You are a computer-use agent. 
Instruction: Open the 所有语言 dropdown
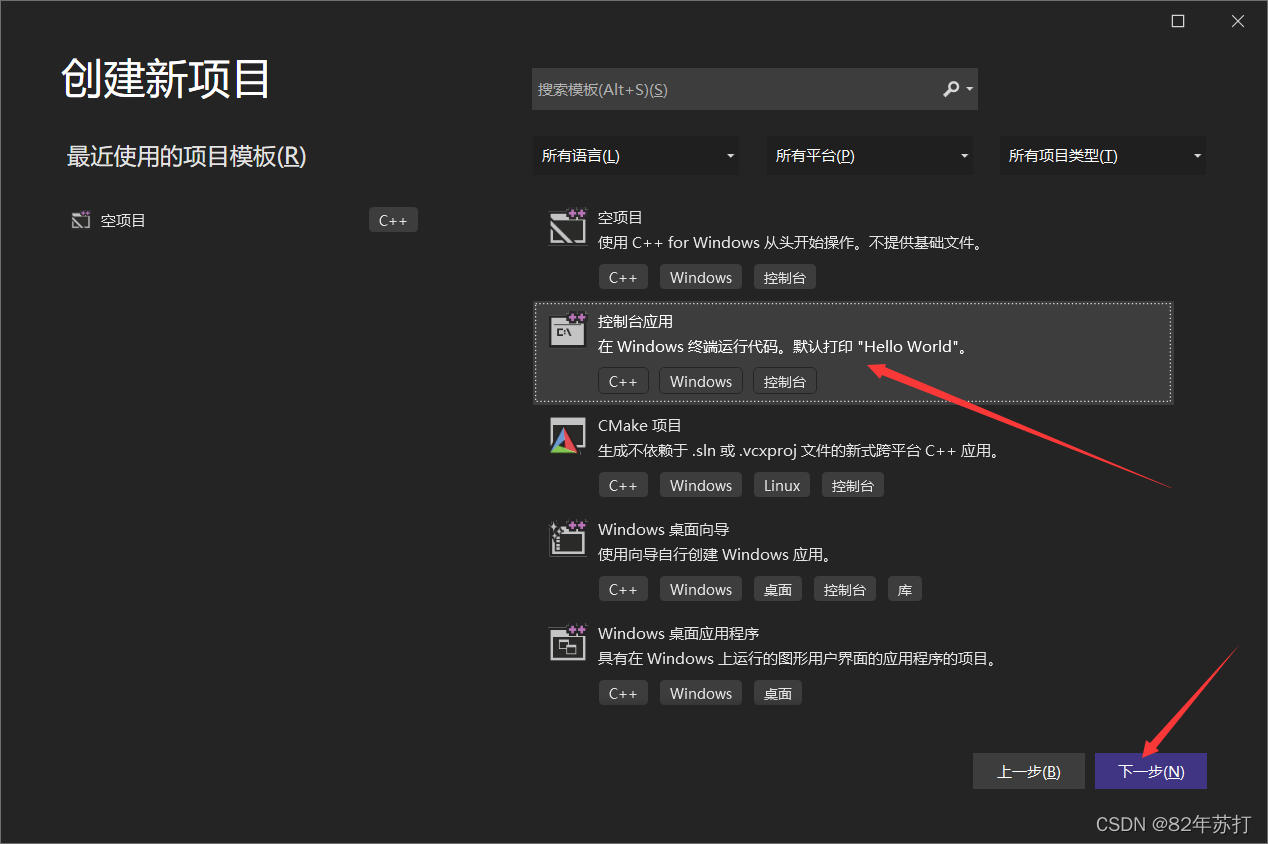[x=636, y=155]
